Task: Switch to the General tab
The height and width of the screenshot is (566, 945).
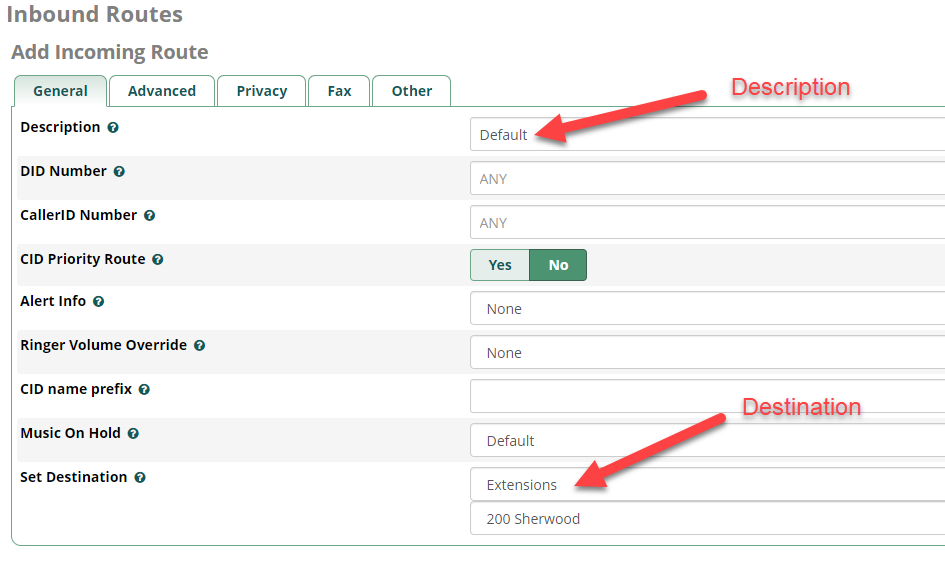Action: pyautogui.click(x=60, y=91)
